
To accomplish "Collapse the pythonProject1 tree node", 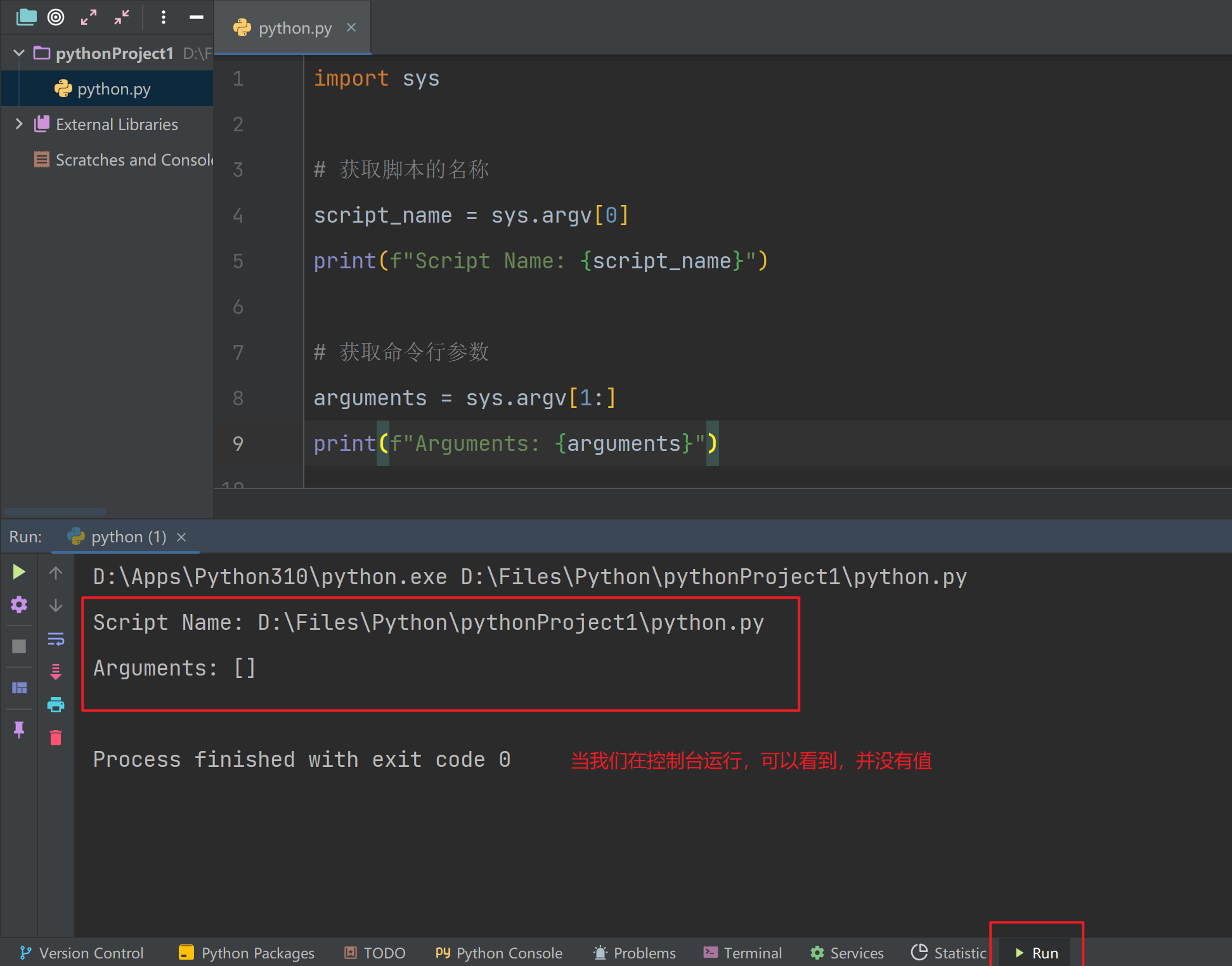I will pos(19,53).
